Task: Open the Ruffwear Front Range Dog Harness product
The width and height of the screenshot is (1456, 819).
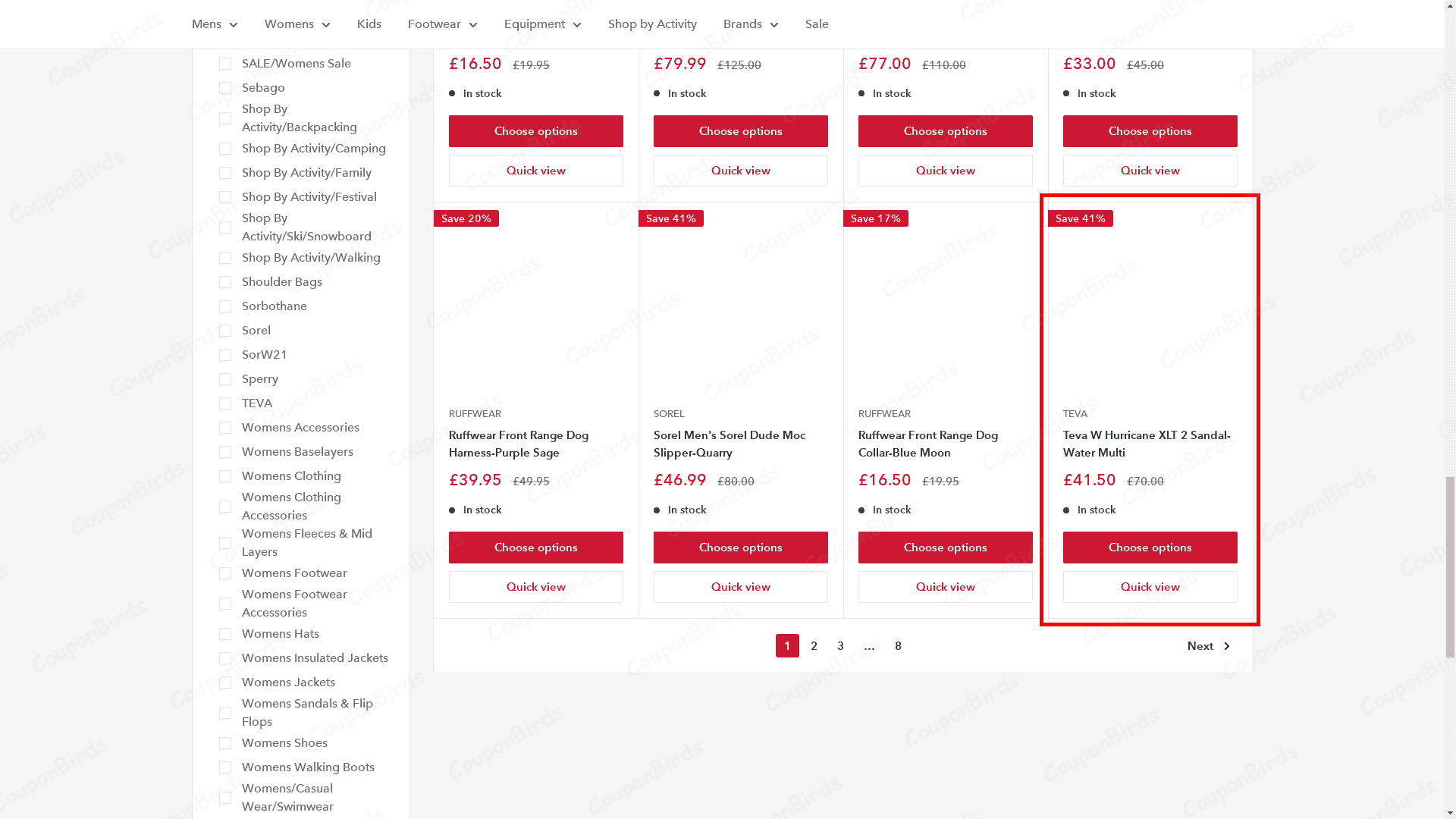Action: click(x=518, y=444)
